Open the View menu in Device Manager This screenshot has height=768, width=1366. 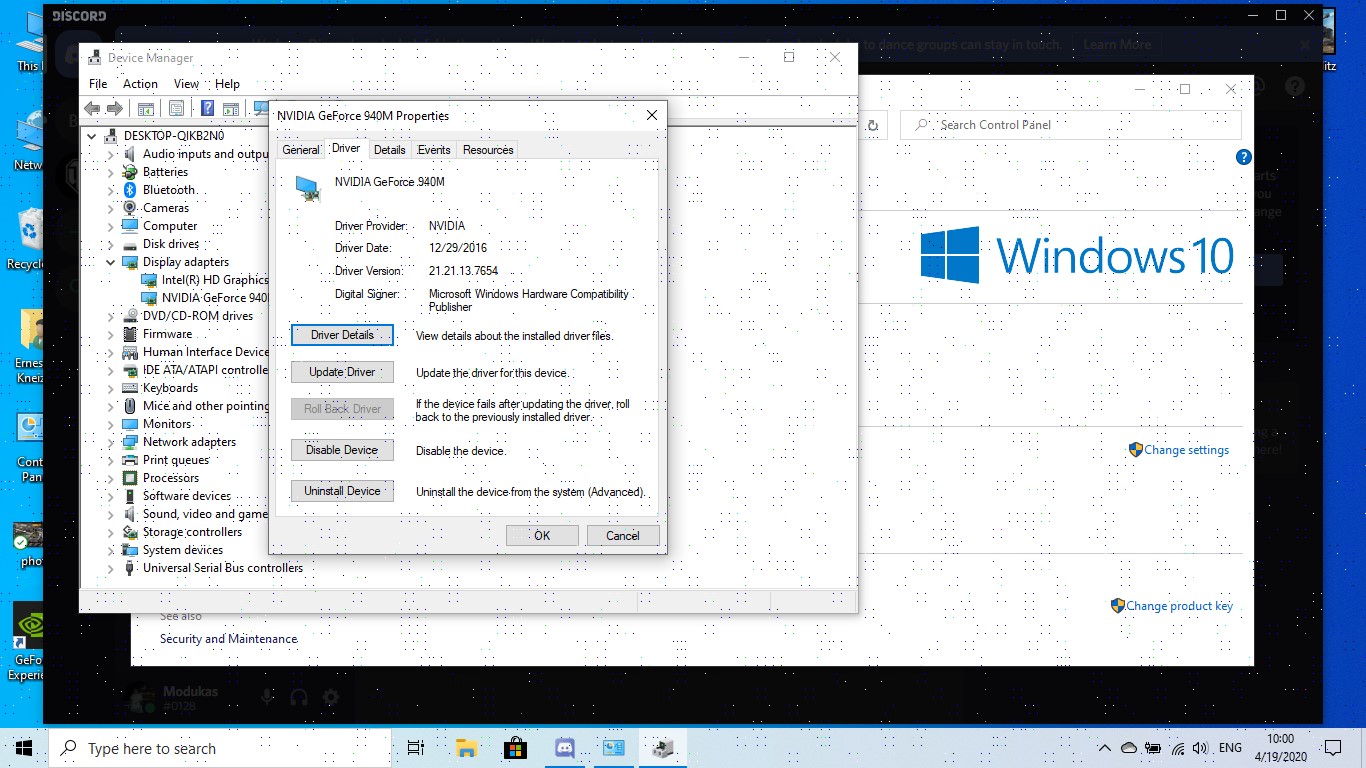[x=187, y=84]
